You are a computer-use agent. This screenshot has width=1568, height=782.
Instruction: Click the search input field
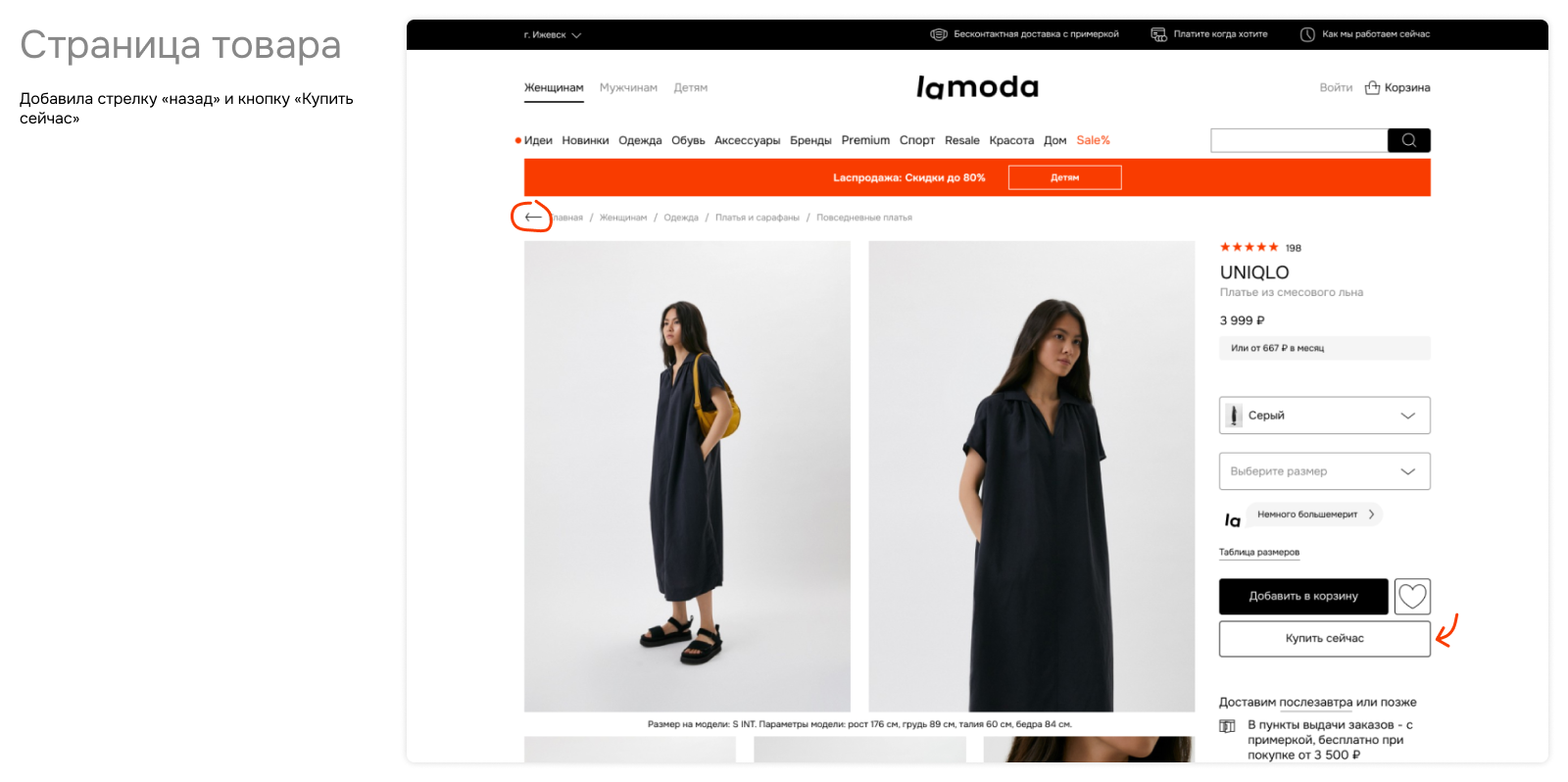(1298, 140)
